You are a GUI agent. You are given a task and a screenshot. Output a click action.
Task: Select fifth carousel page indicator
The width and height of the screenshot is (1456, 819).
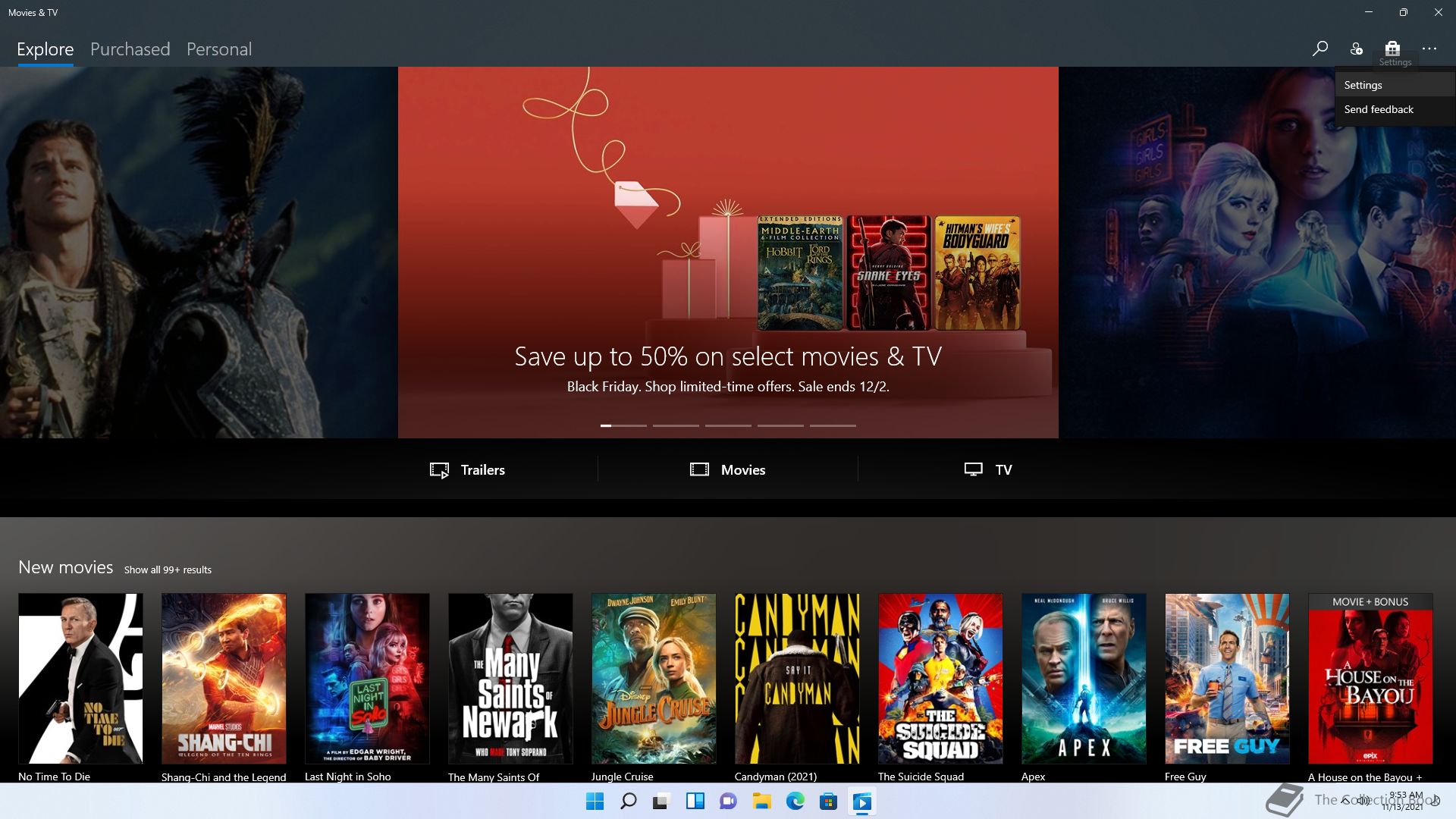click(x=833, y=425)
